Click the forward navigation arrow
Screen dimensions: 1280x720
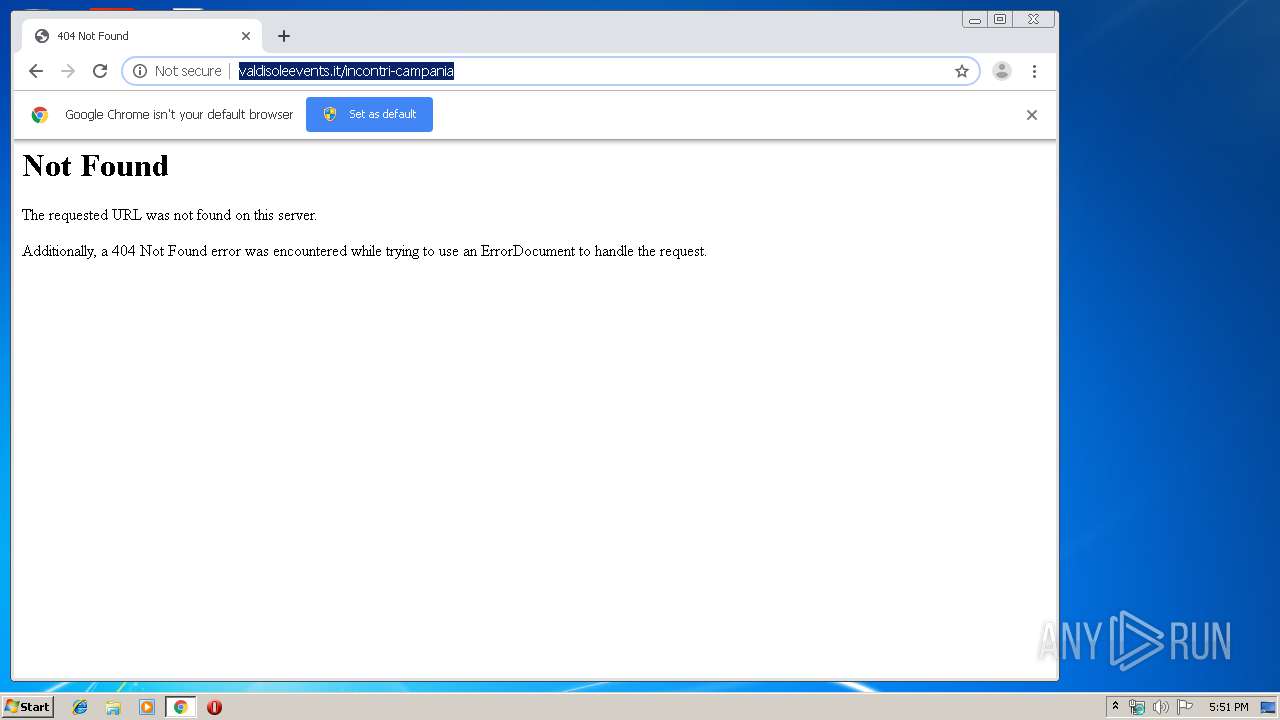click(68, 71)
